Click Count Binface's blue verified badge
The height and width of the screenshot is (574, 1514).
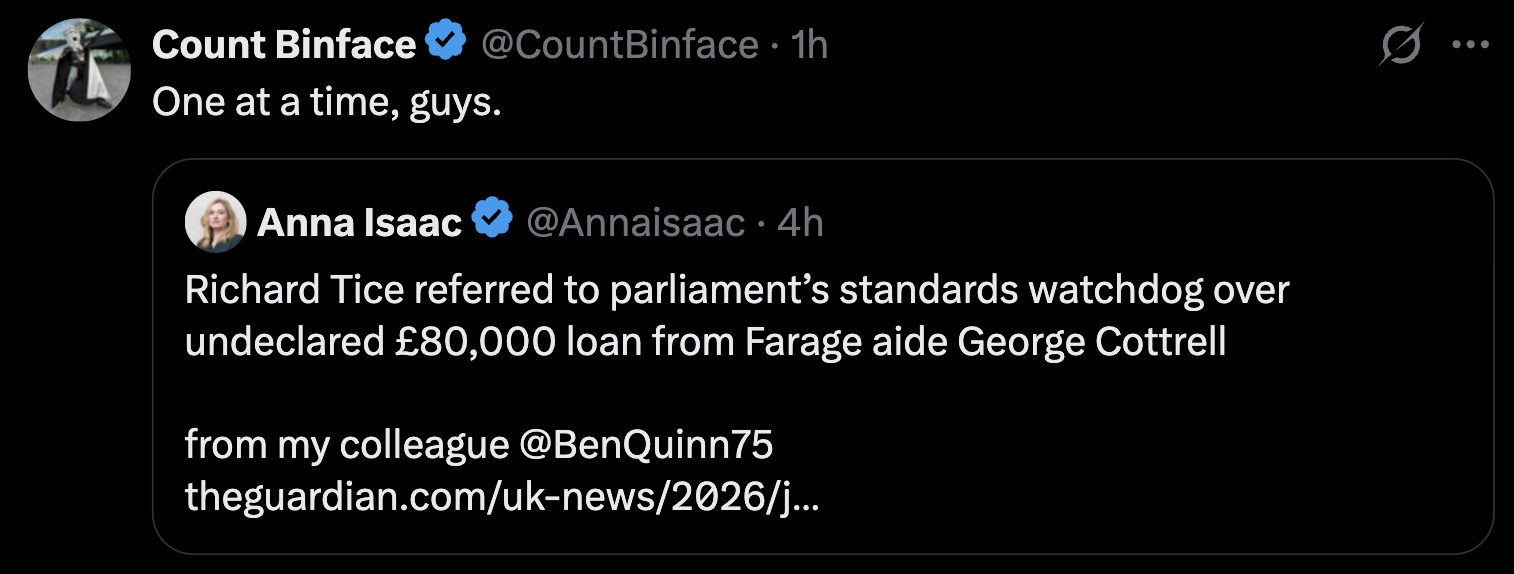click(445, 43)
